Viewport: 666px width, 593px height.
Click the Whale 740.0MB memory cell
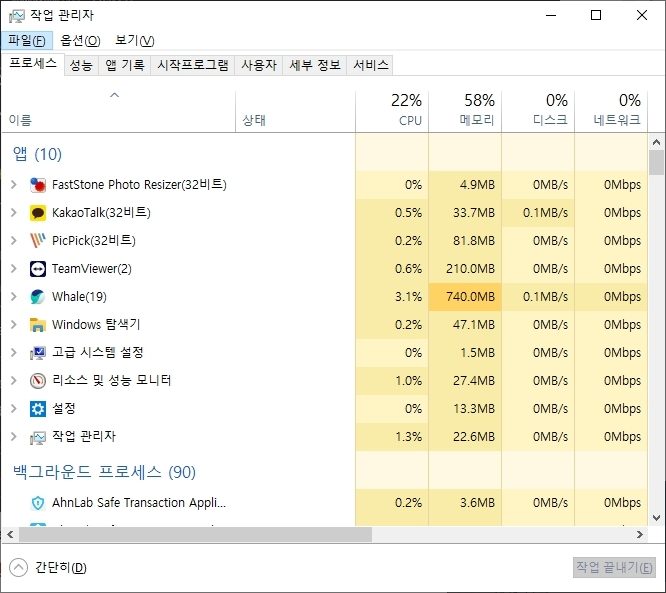tap(465, 297)
